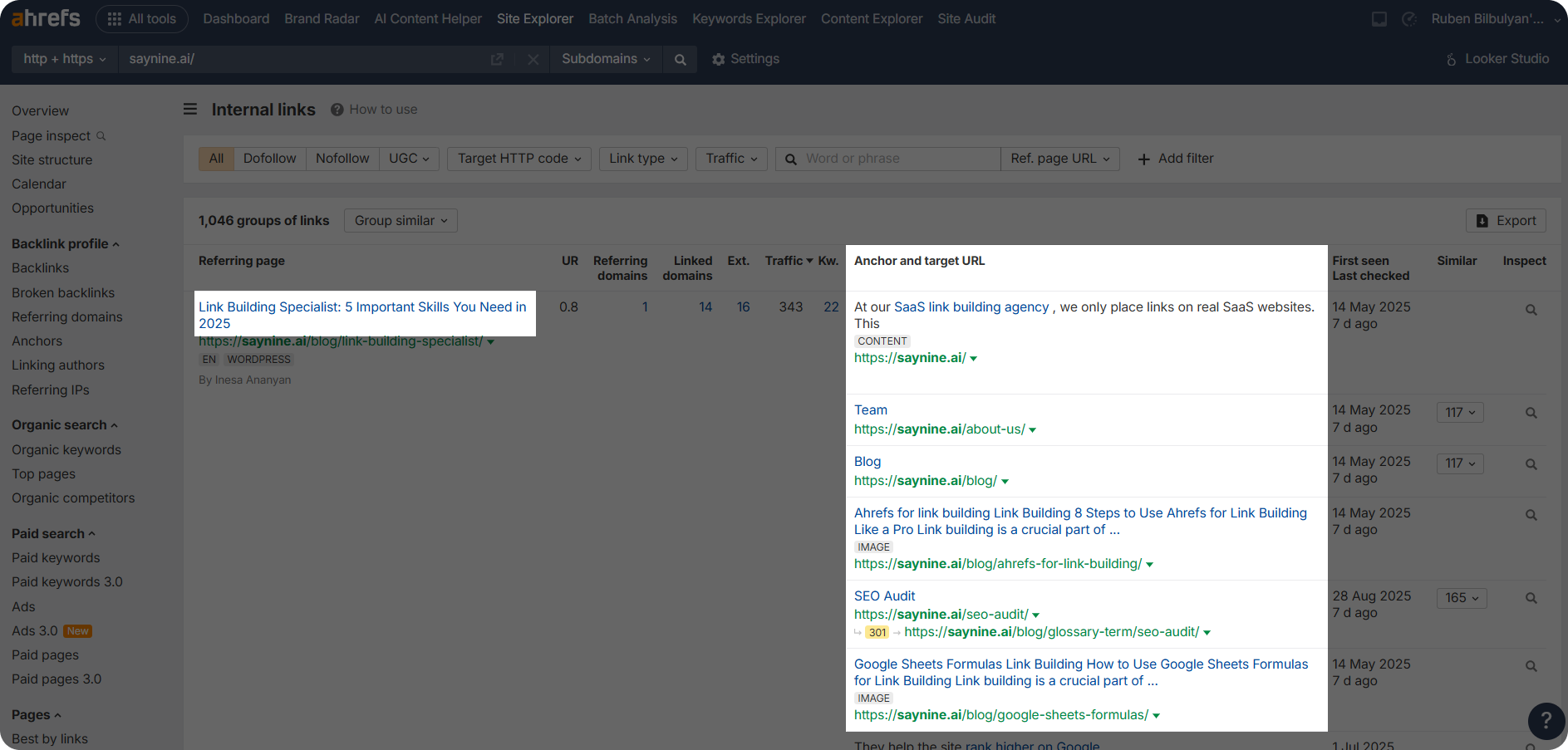Open Site Audit

click(x=966, y=18)
